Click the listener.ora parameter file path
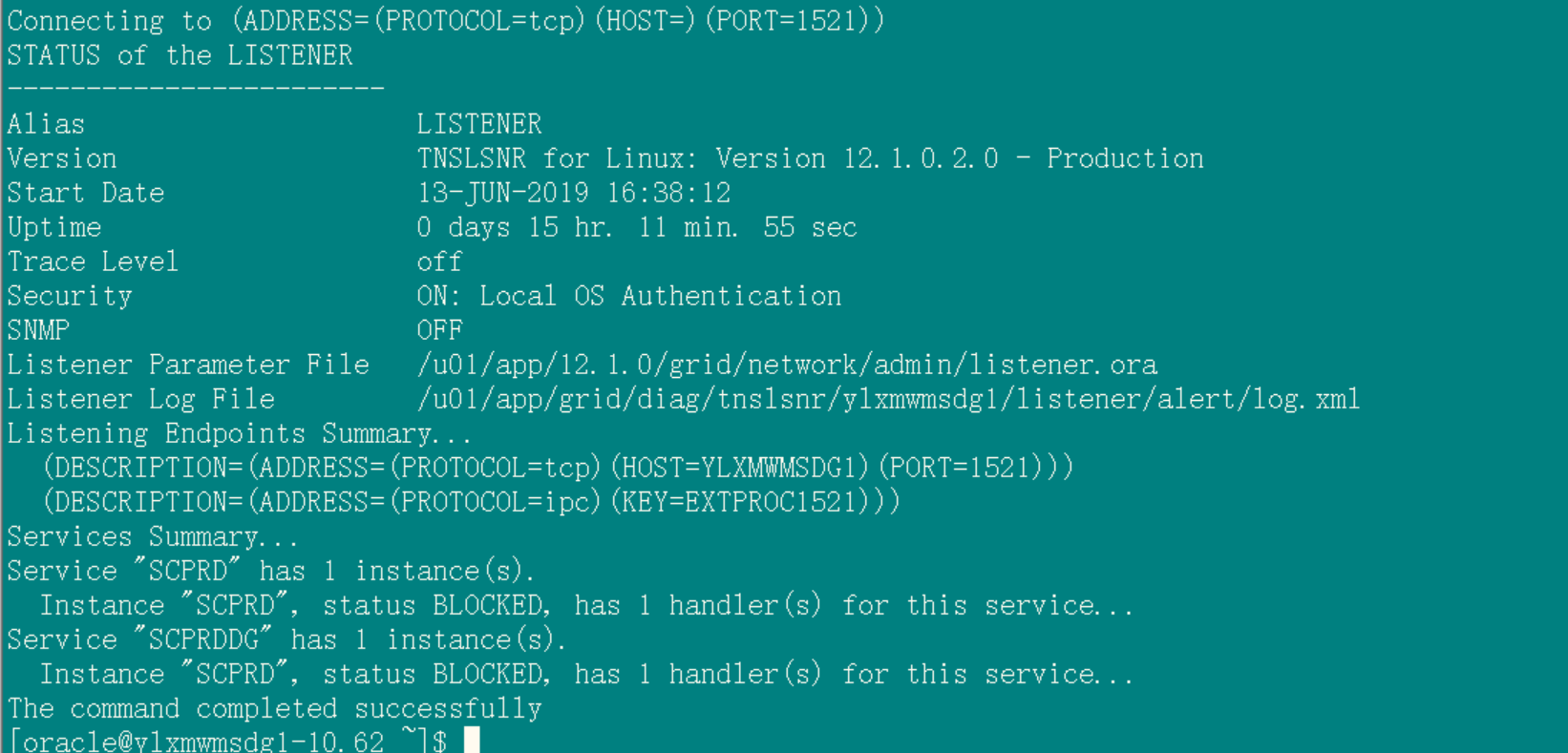The height and width of the screenshot is (753, 1568). pyautogui.click(x=787, y=365)
